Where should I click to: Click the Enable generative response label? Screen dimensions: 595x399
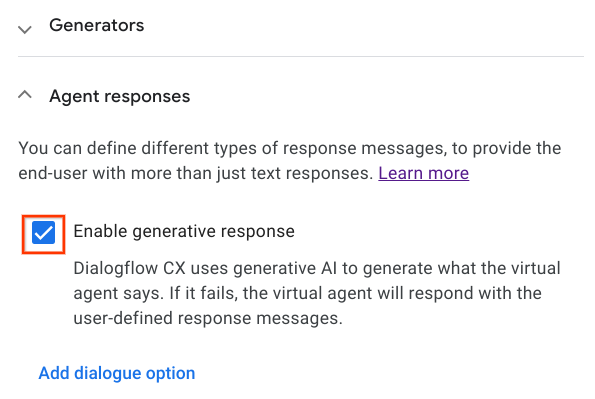click(184, 231)
